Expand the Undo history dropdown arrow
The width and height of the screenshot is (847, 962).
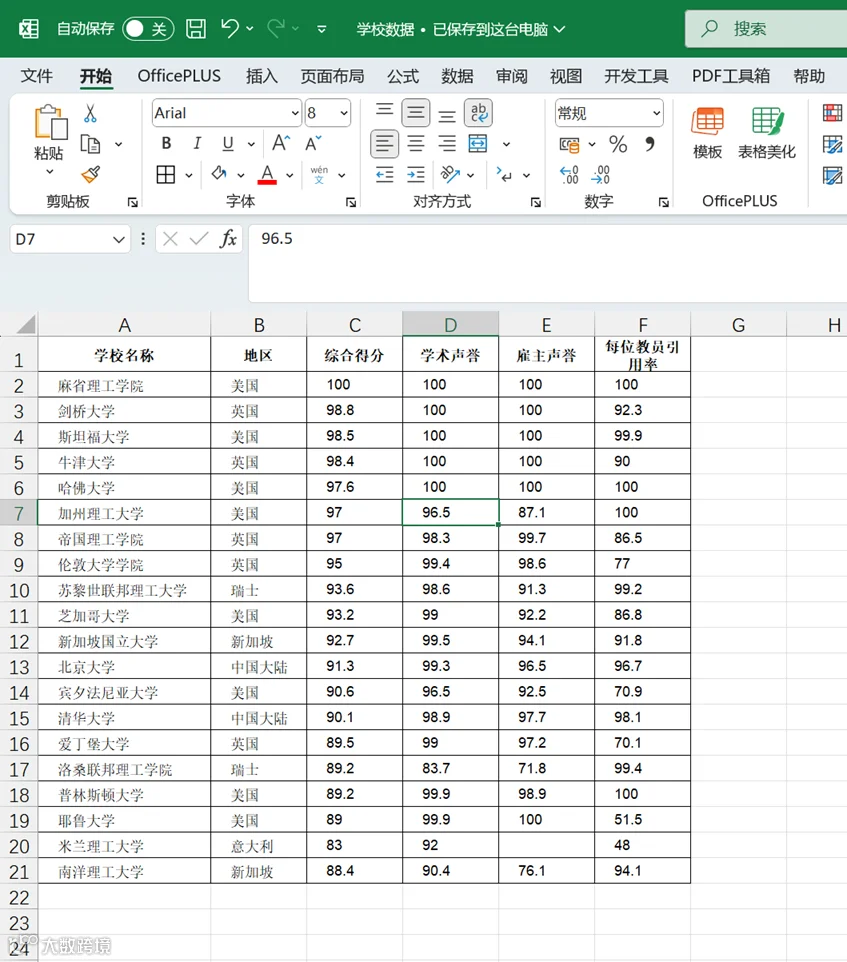click(x=250, y=29)
